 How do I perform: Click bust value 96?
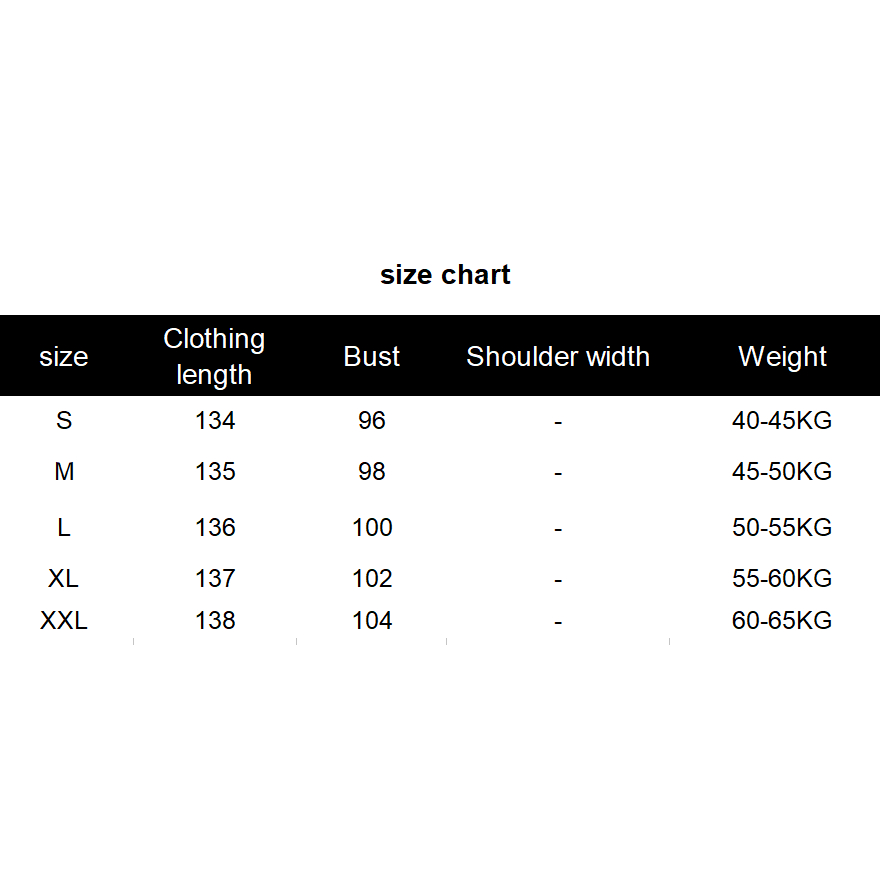372,421
